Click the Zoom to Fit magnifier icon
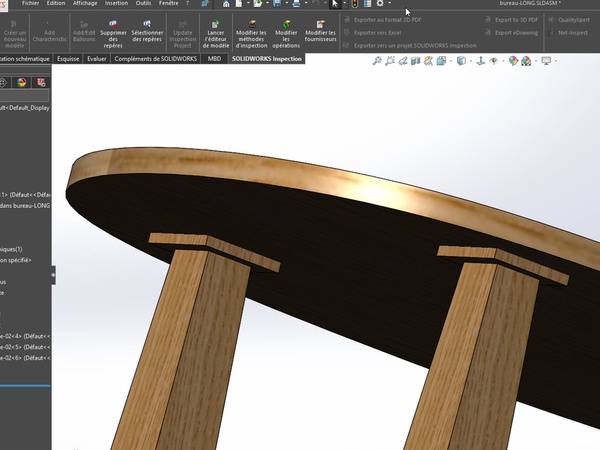 coord(377,61)
